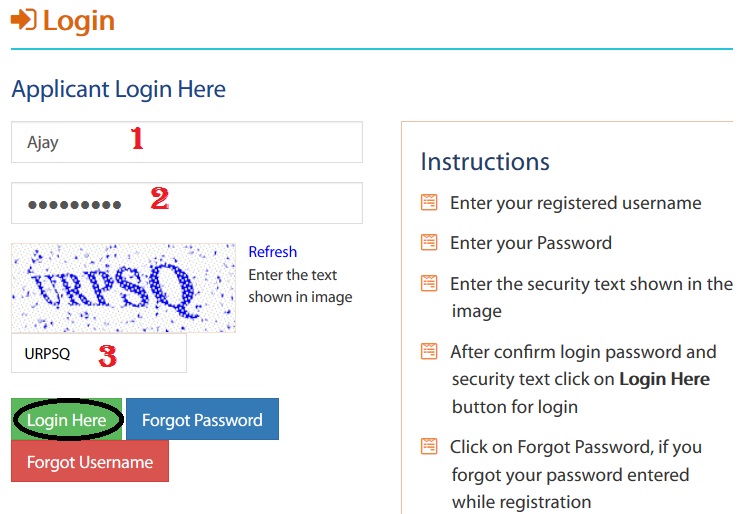Click the note icon beside Forgot Password instruction
743x514 pixels.
click(x=429, y=446)
